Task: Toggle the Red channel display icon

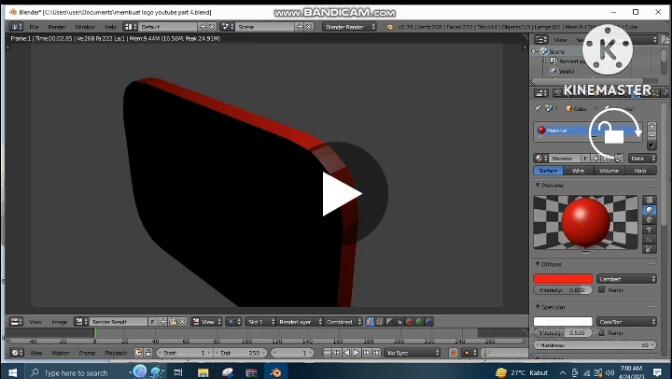Action: pos(409,322)
